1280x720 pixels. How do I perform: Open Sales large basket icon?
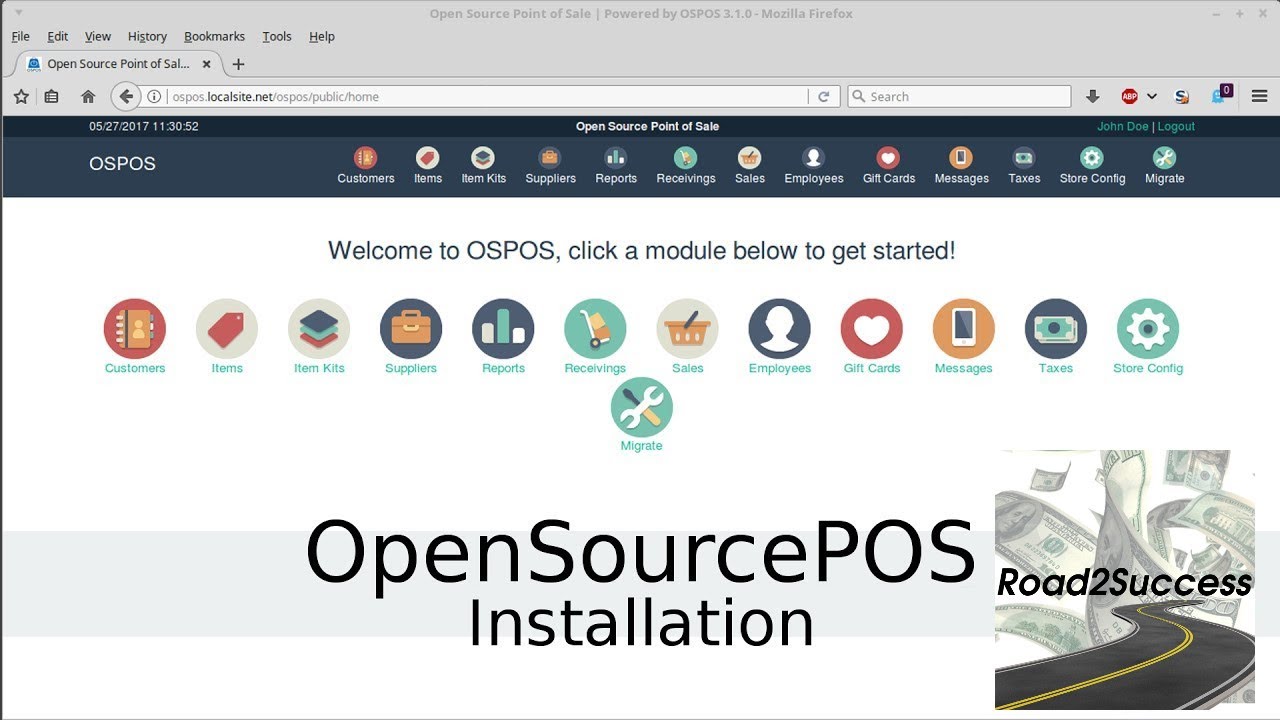688,329
